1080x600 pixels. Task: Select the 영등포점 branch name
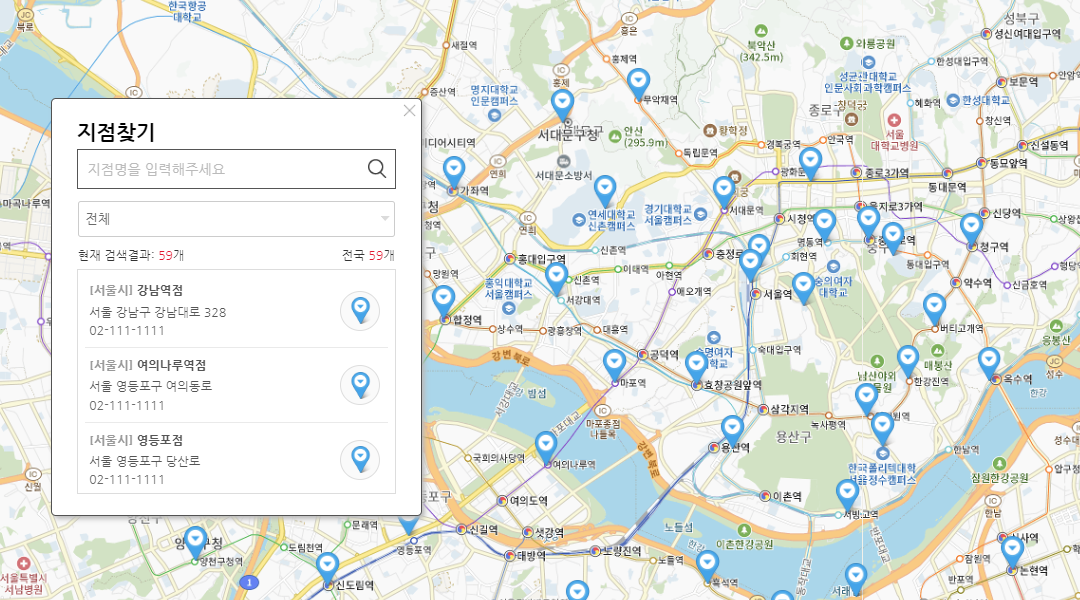(x=160, y=439)
